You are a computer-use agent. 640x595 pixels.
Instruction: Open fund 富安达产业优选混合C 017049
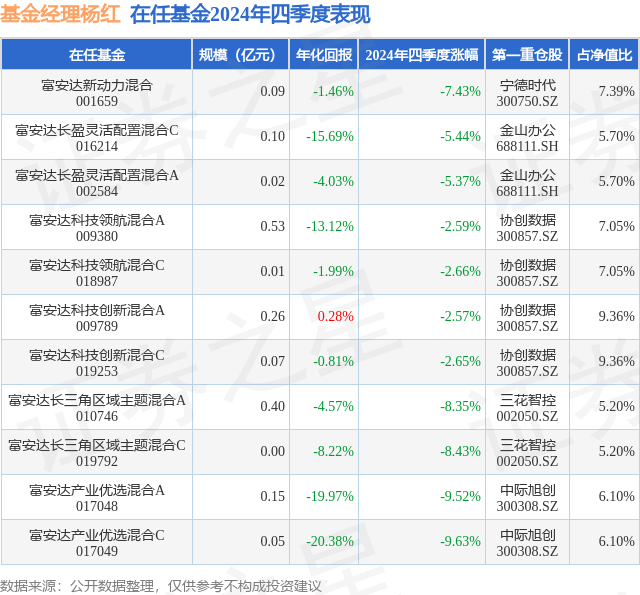tap(97, 543)
